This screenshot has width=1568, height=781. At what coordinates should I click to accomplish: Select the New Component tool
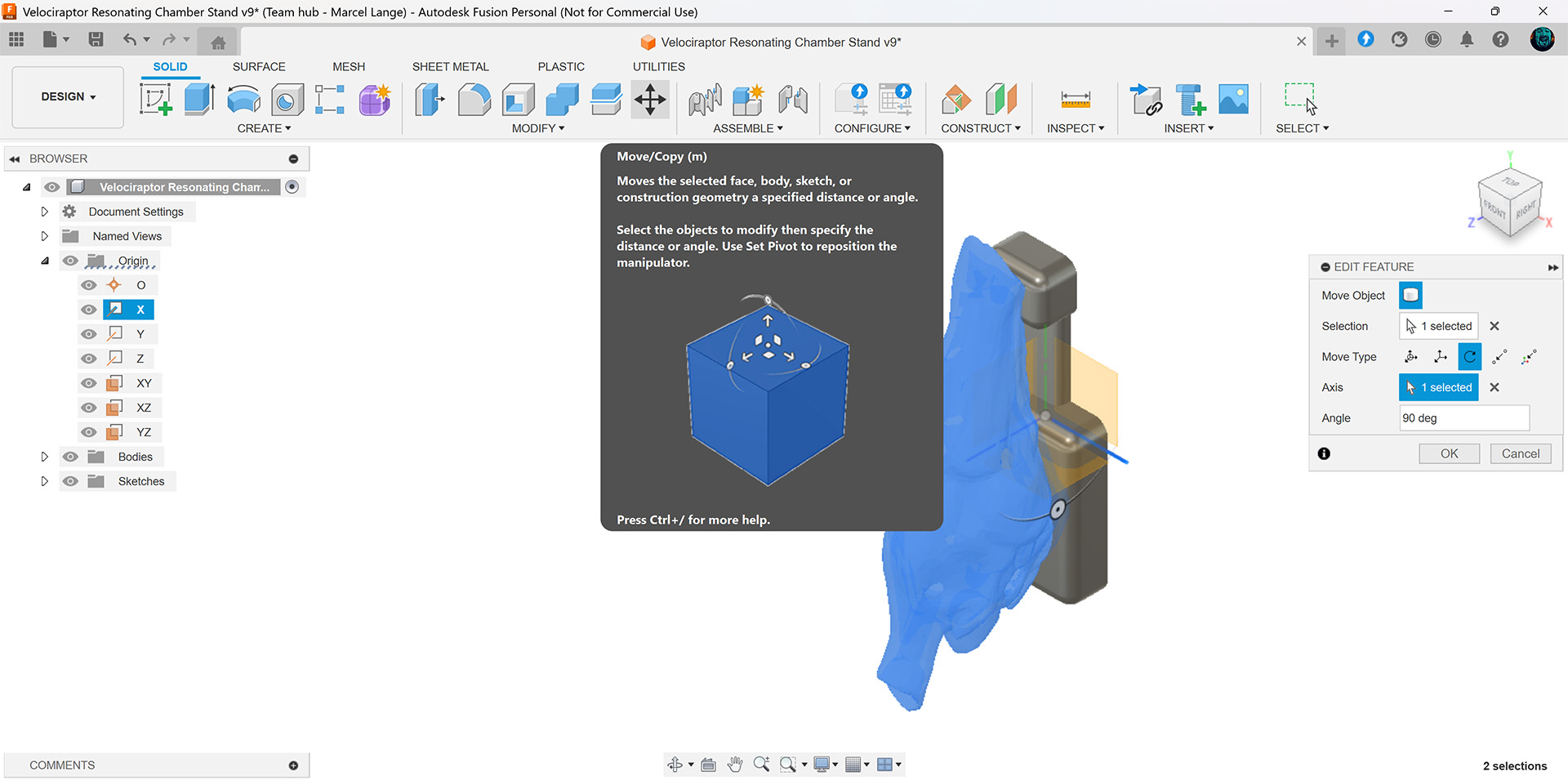pos(748,100)
